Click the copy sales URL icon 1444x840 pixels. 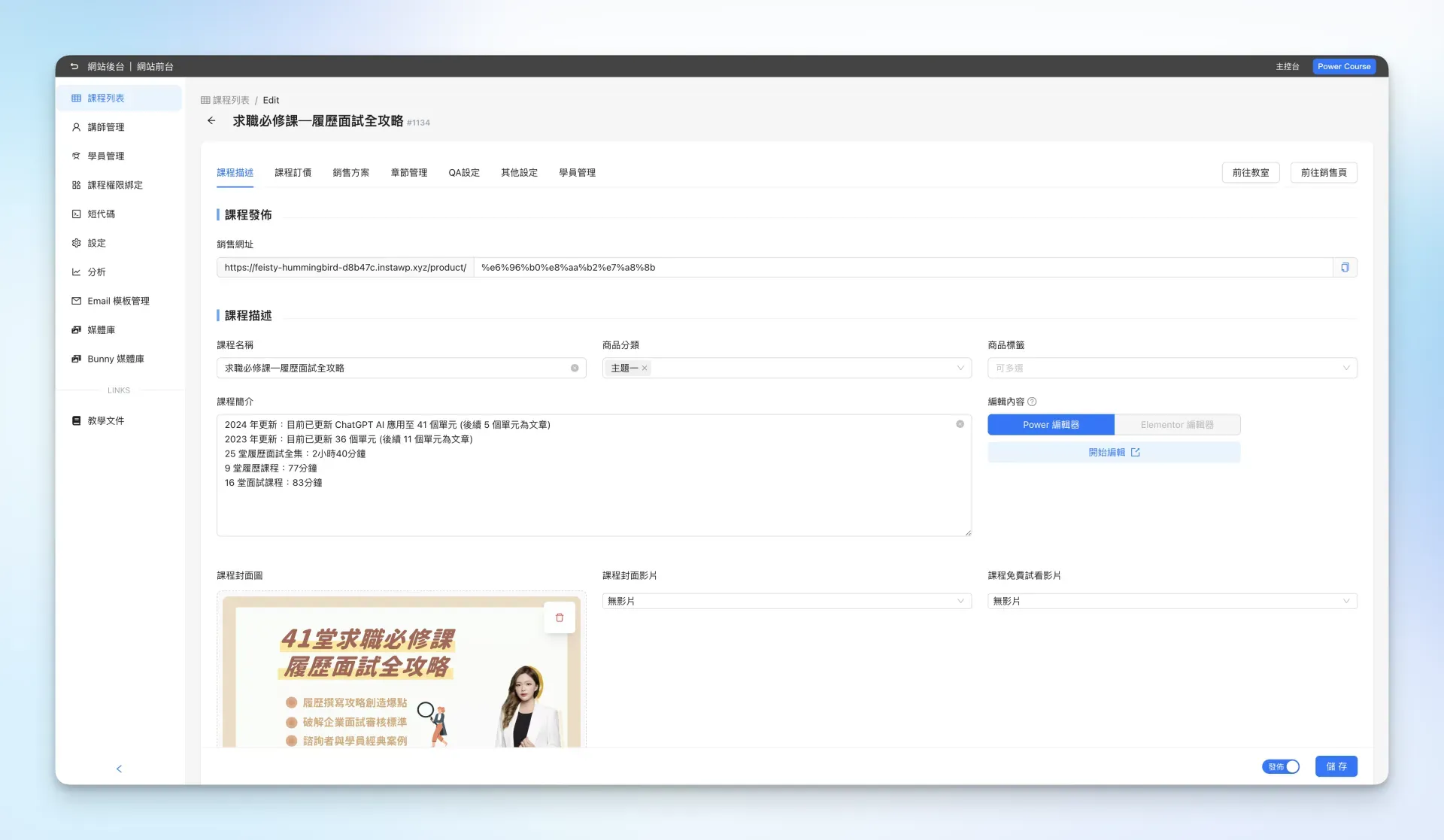(1345, 268)
